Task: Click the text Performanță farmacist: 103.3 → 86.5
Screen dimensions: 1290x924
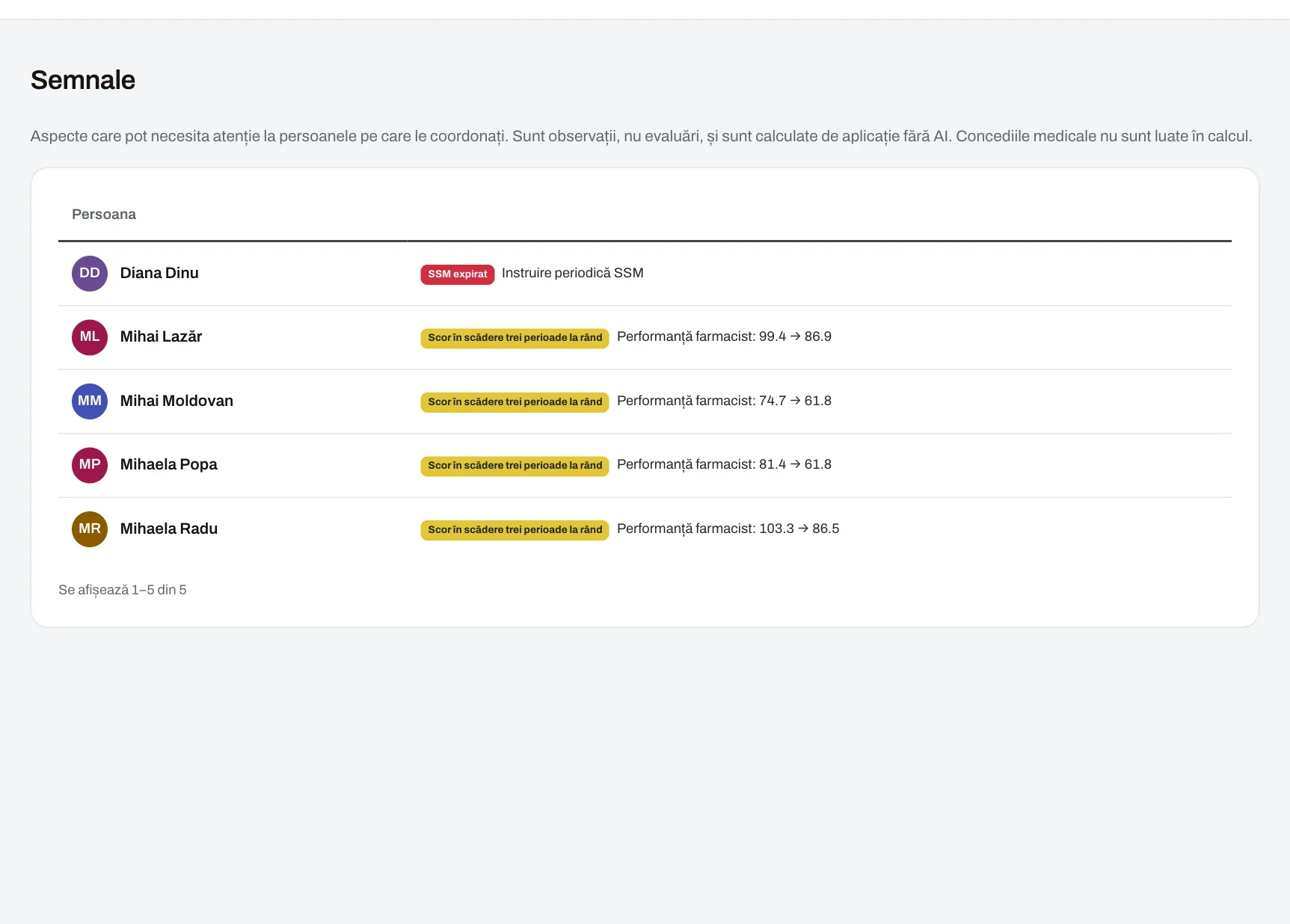Action: tap(728, 529)
